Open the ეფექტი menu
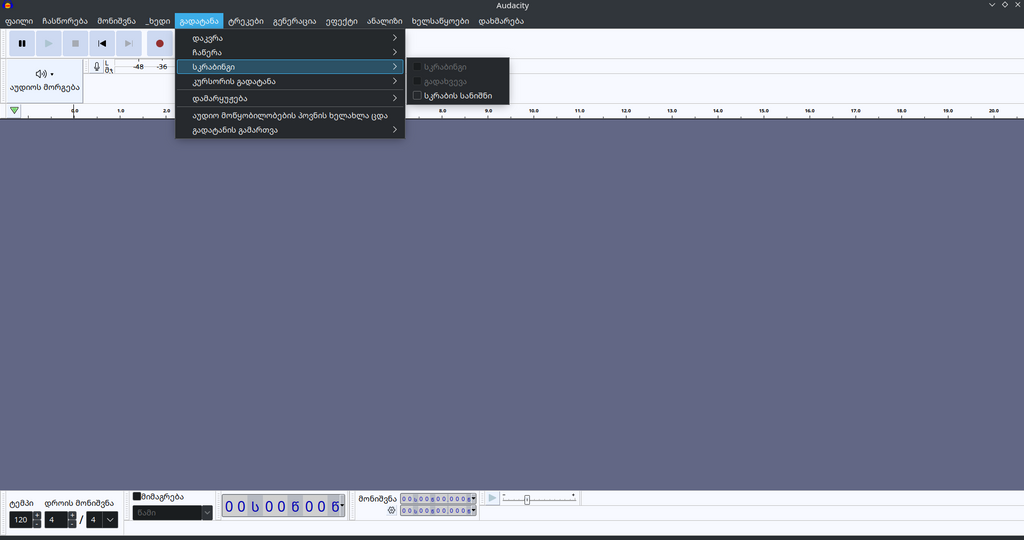The width and height of the screenshot is (1024, 540). click(342, 21)
